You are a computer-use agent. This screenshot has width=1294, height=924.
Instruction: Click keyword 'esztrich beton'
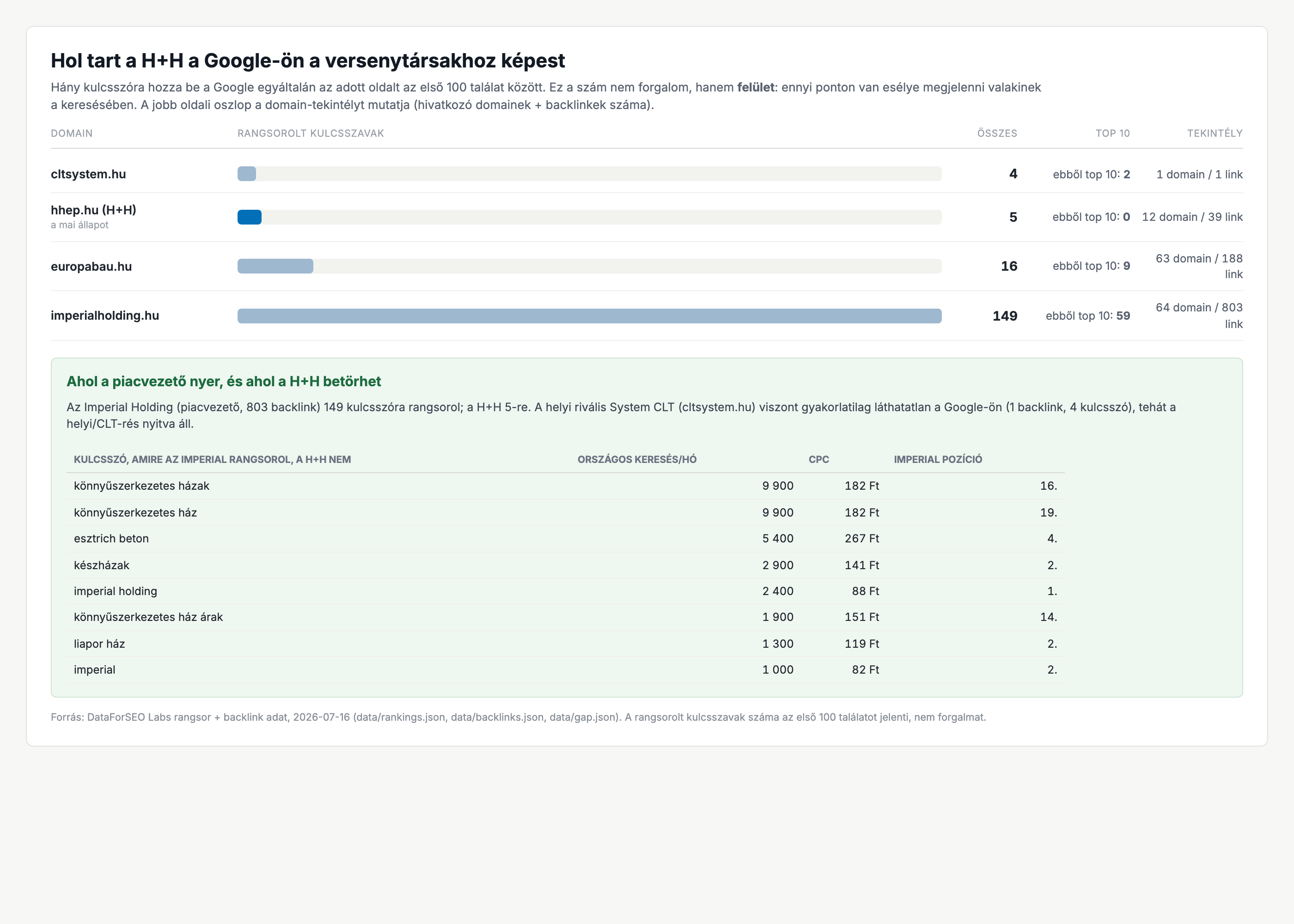111,538
